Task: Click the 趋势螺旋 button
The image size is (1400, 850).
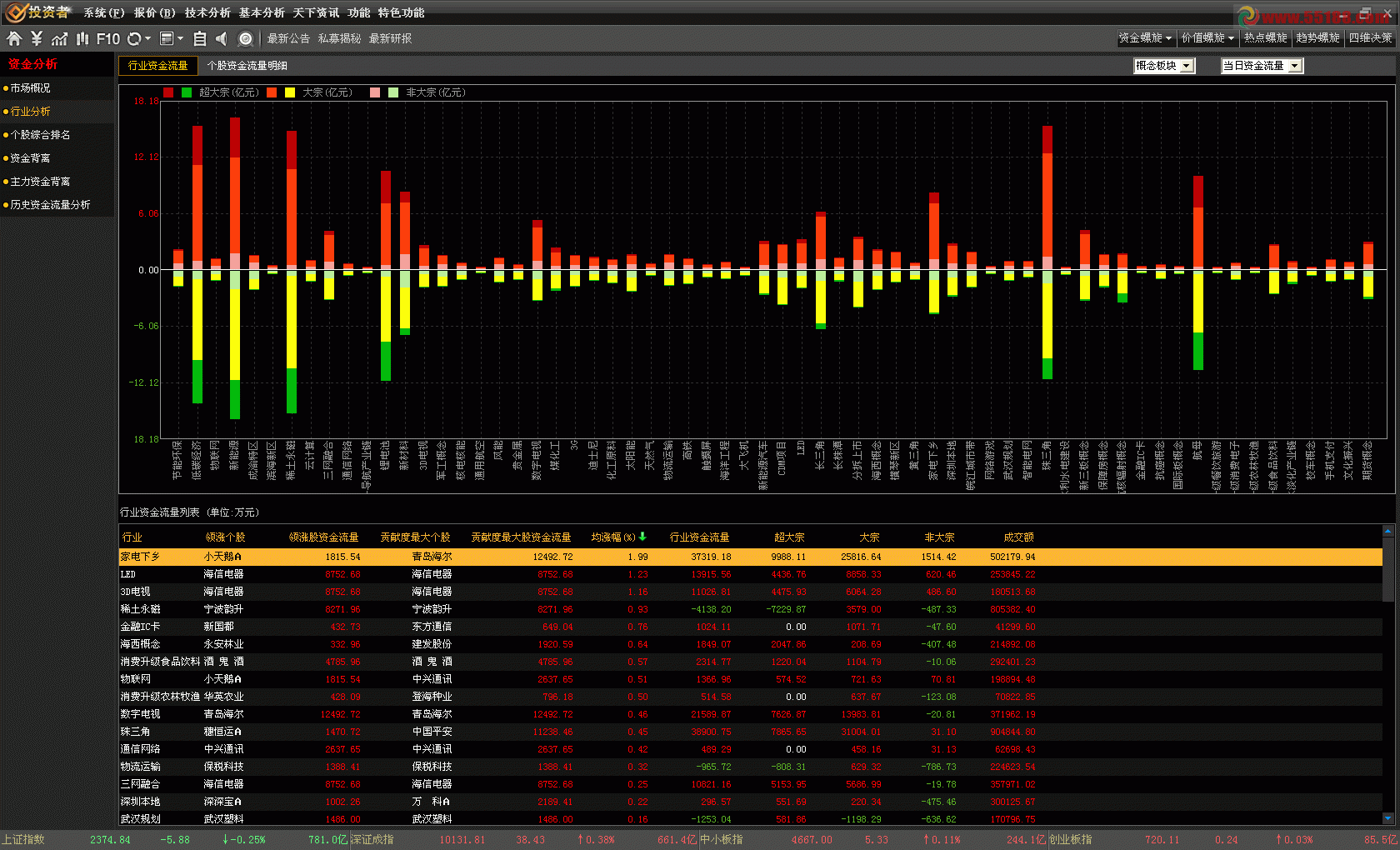Action: point(1317,38)
